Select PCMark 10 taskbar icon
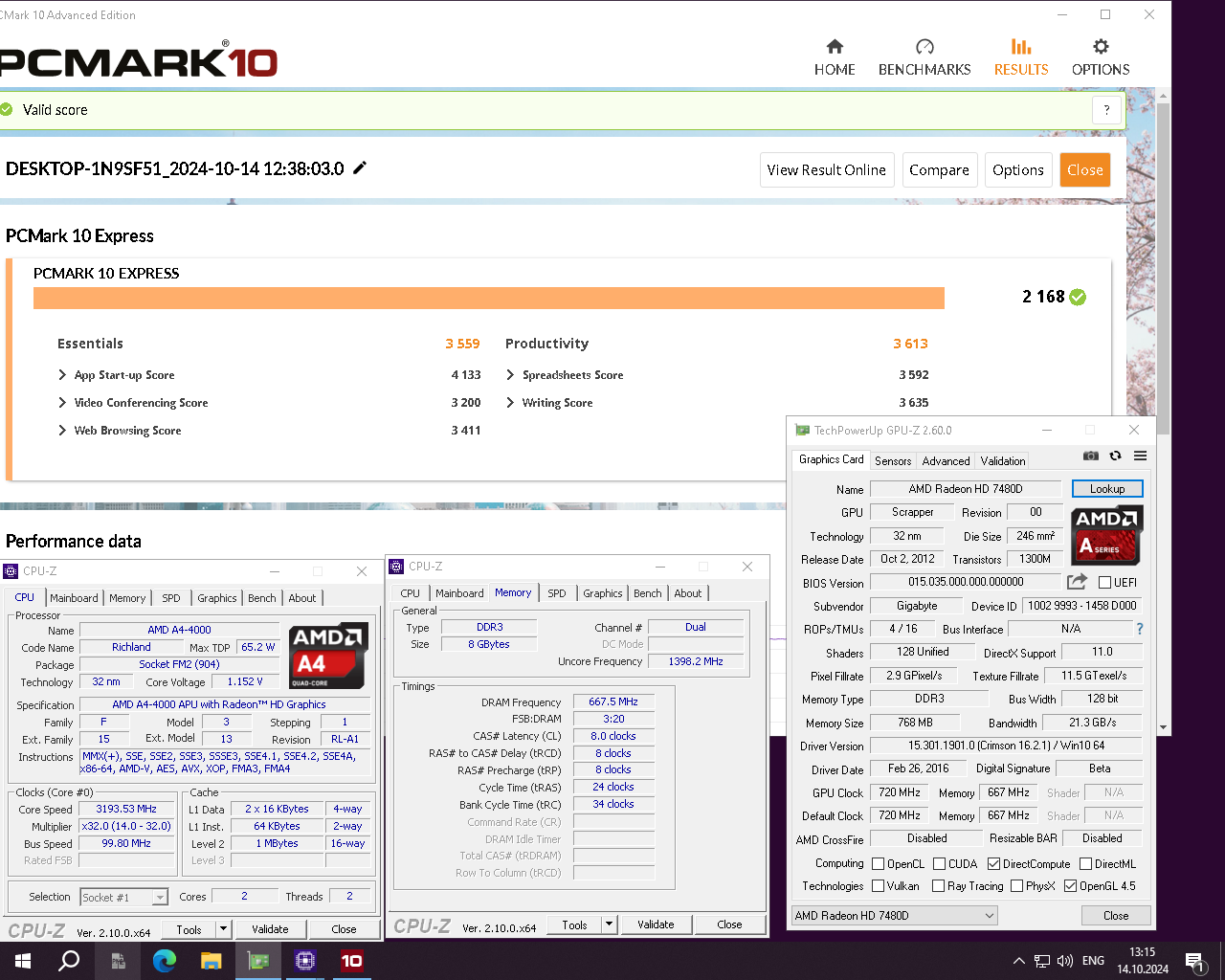This screenshot has width=1225, height=980. 352,961
